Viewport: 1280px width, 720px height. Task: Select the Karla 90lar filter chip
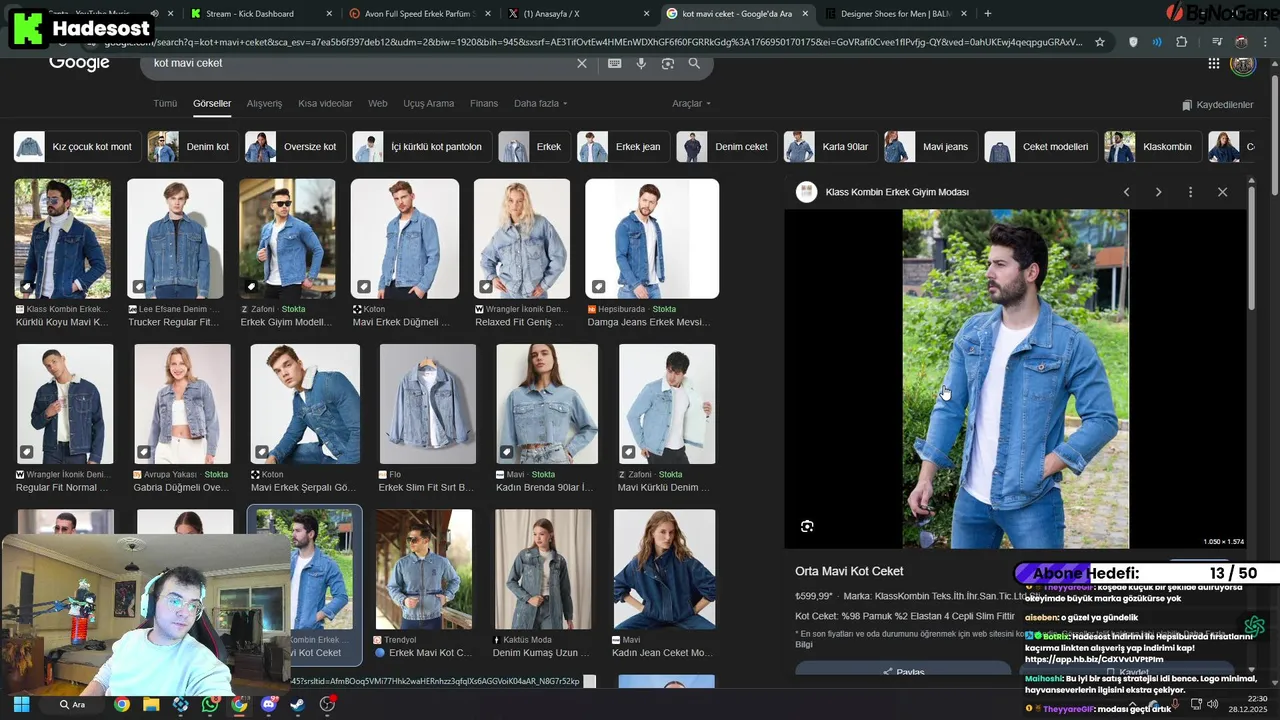tap(831, 147)
